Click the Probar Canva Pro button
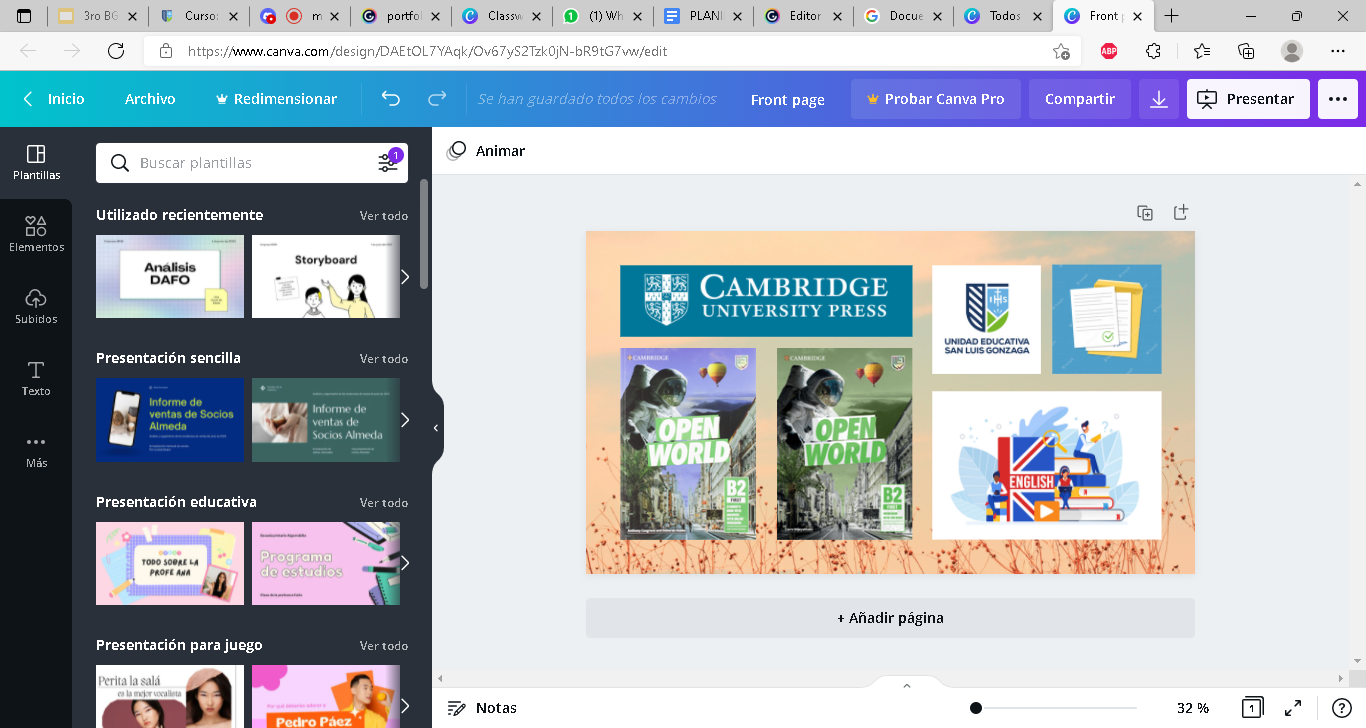Screen dimensions: 1366x728 pos(935,98)
